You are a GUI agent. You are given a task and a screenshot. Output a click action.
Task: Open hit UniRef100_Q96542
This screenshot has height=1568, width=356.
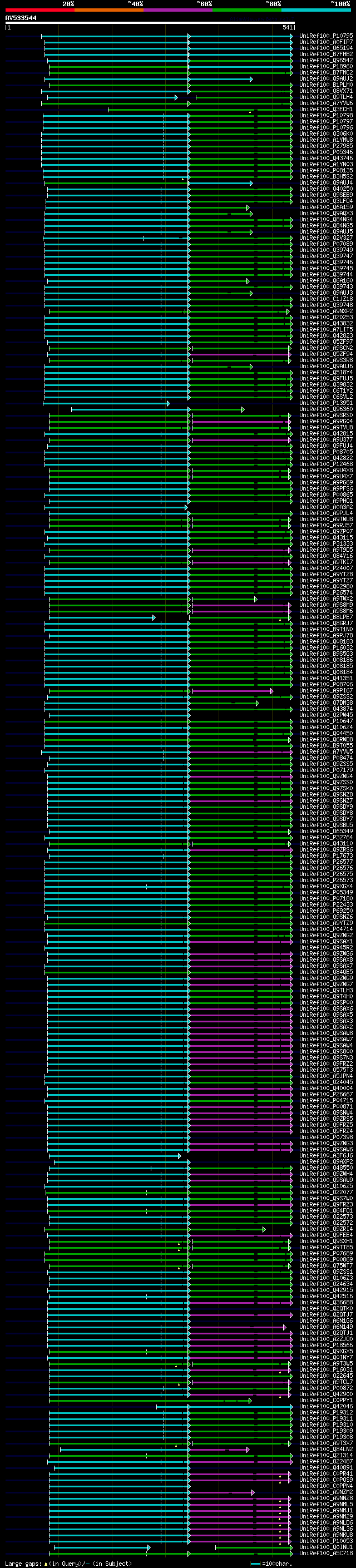click(326, 60)
